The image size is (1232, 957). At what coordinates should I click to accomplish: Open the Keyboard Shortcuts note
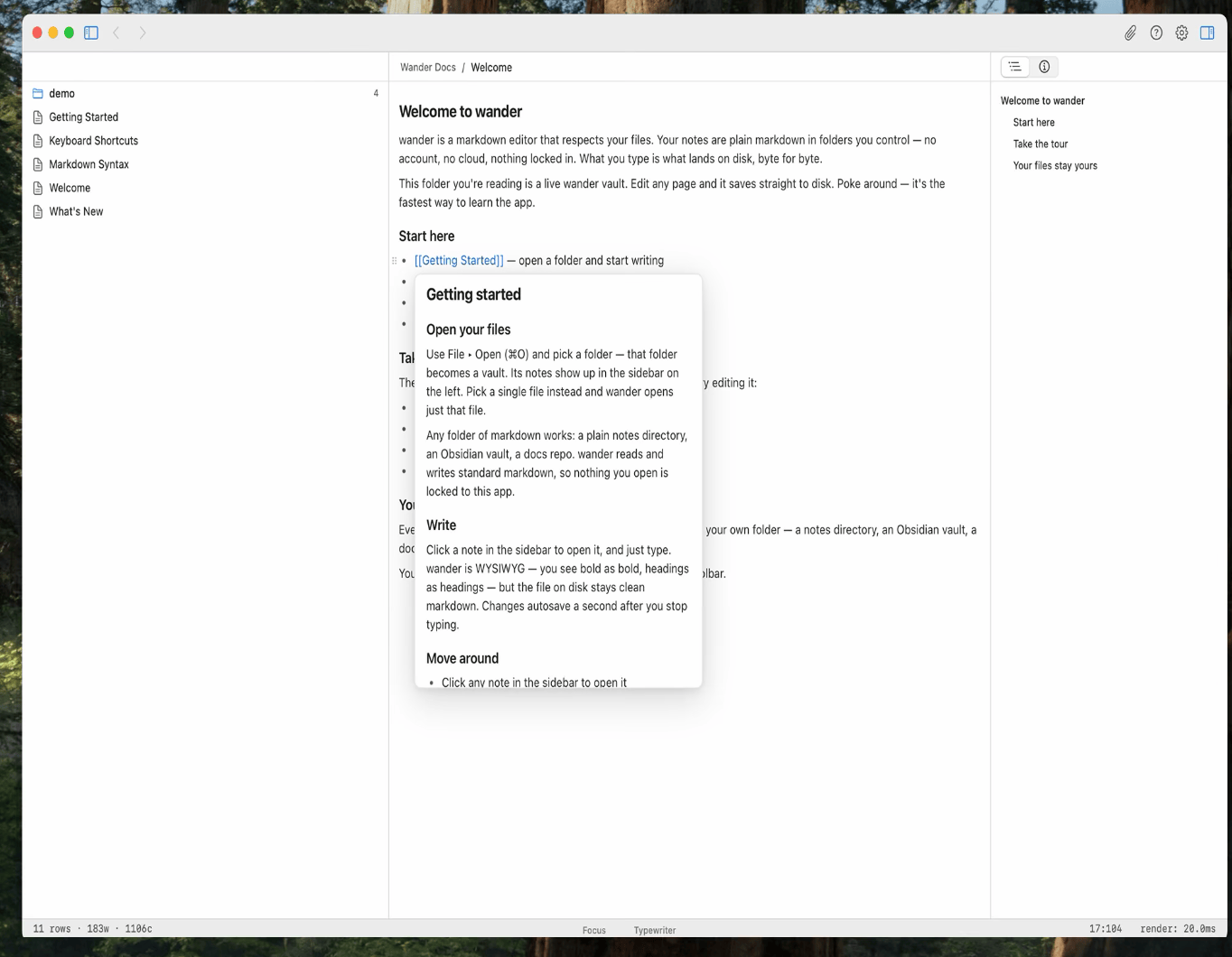205,141
